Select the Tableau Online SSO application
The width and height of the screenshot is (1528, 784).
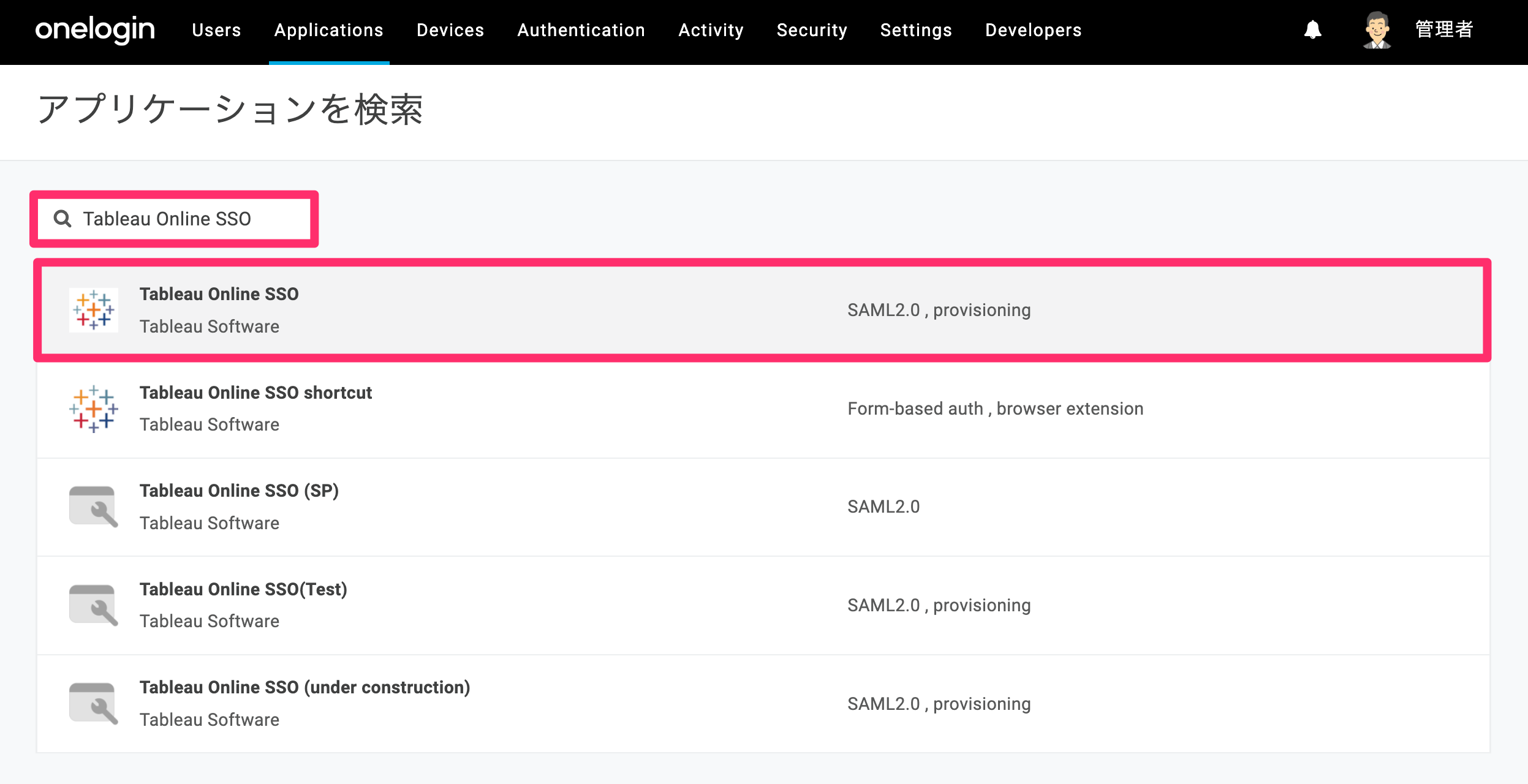(x=763, y=310)
